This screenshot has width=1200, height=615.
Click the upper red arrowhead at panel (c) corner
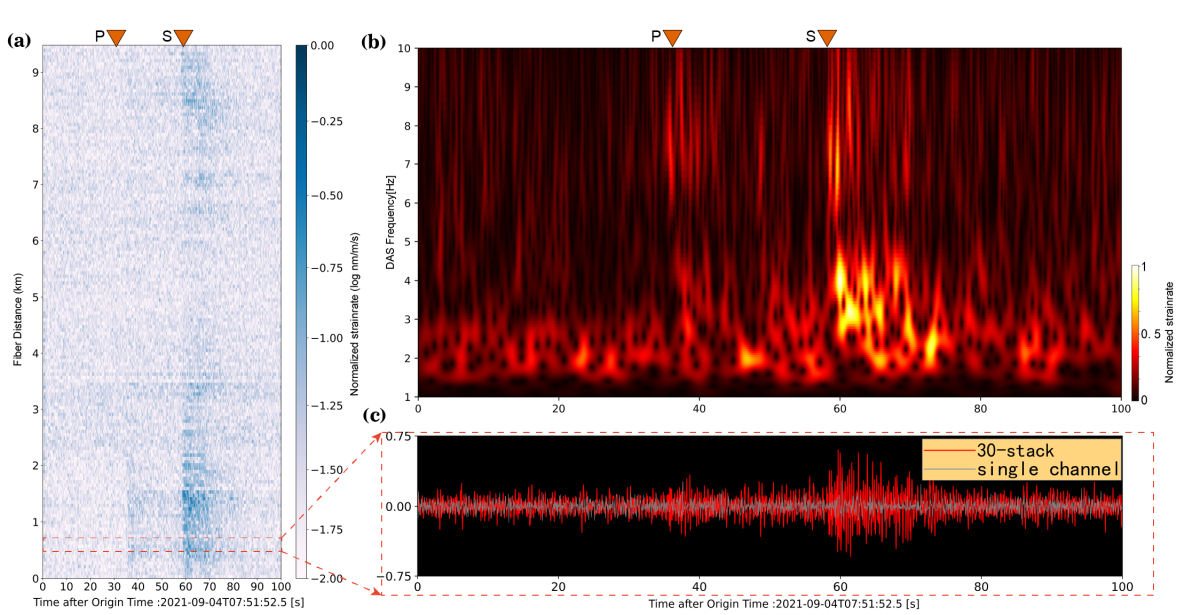(x=376, y=434)
